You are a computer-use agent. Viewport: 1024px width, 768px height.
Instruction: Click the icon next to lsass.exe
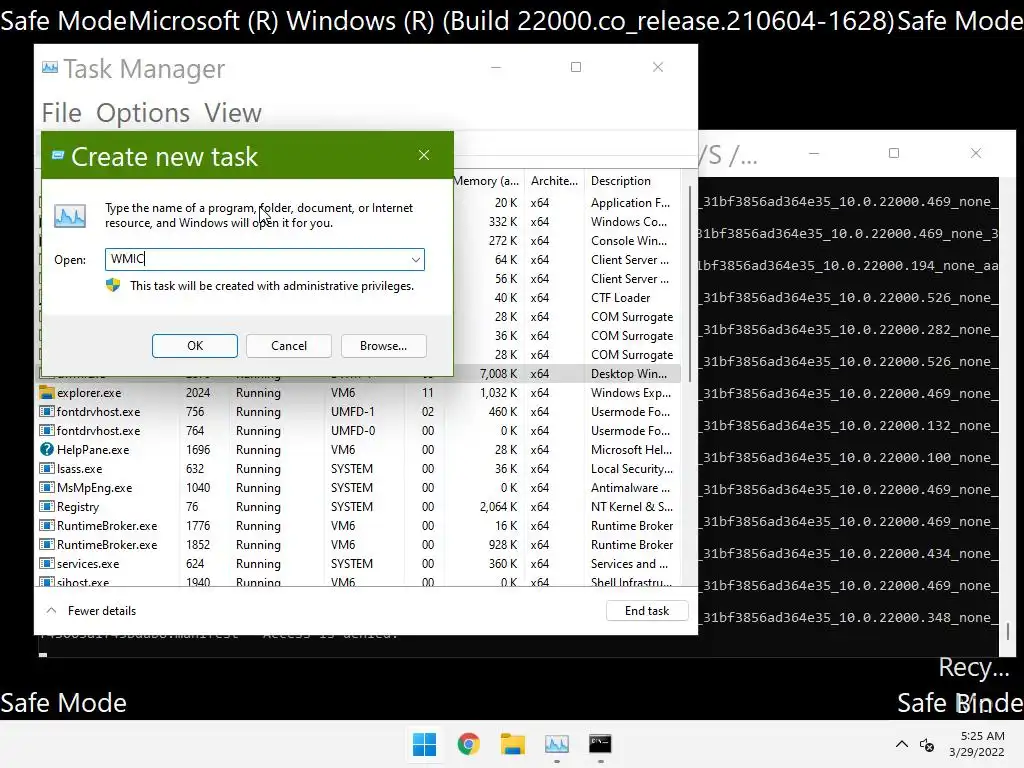tap(46, 468)
